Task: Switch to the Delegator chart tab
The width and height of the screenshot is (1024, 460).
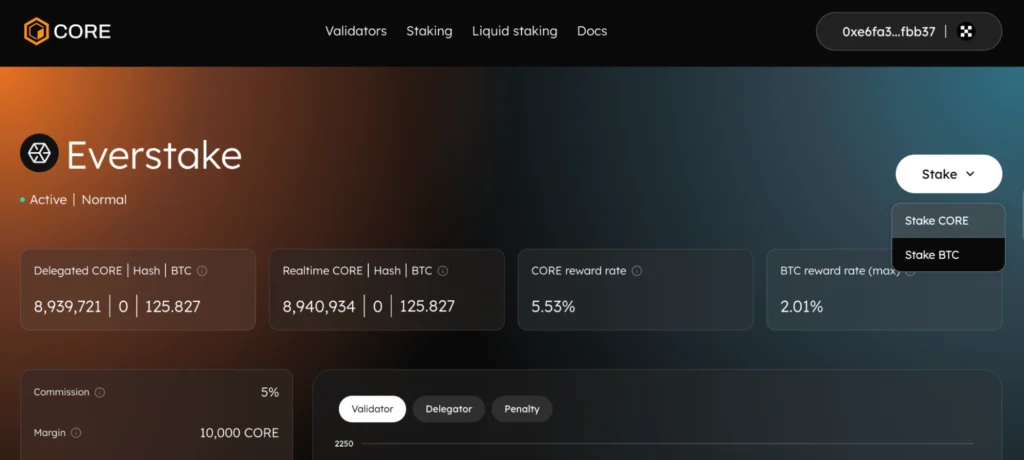Action: 448,409
